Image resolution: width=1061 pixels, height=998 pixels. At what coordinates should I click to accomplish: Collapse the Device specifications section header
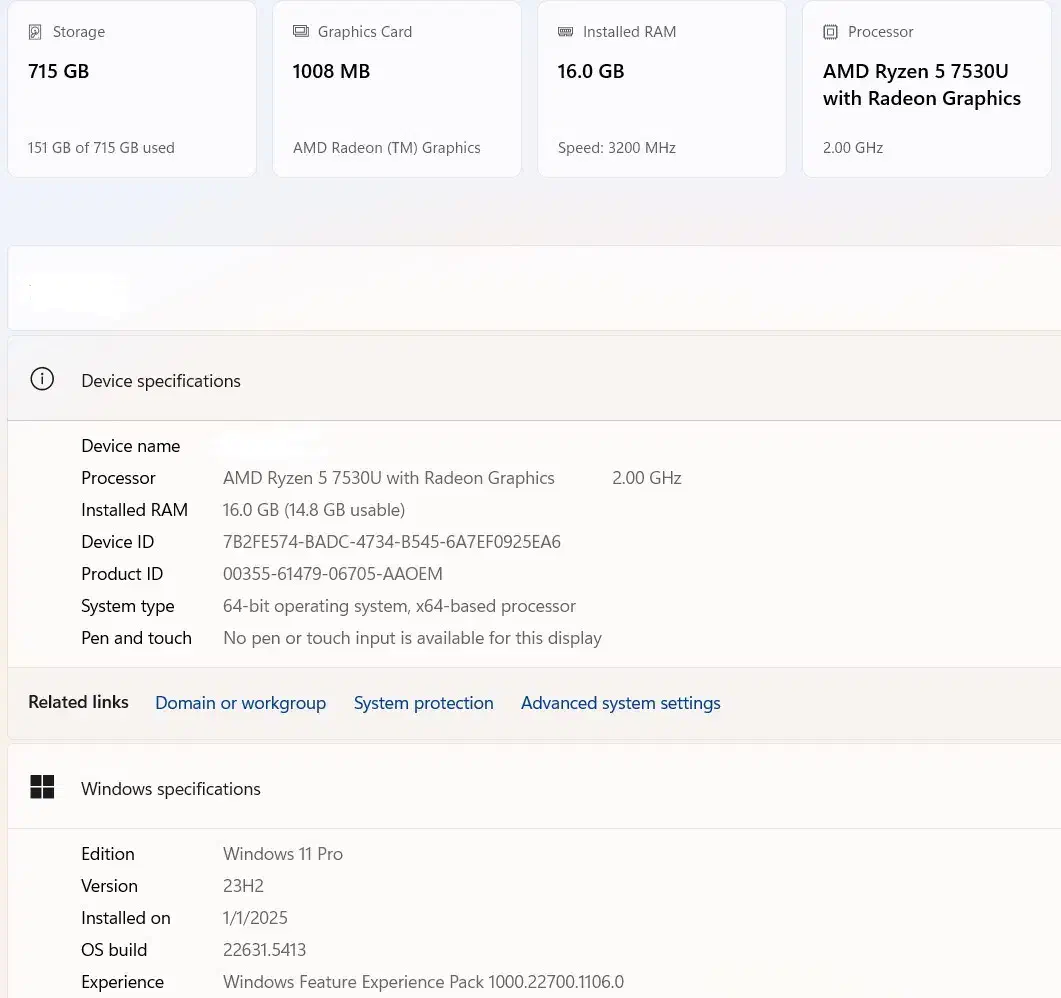tap(530, 380)
